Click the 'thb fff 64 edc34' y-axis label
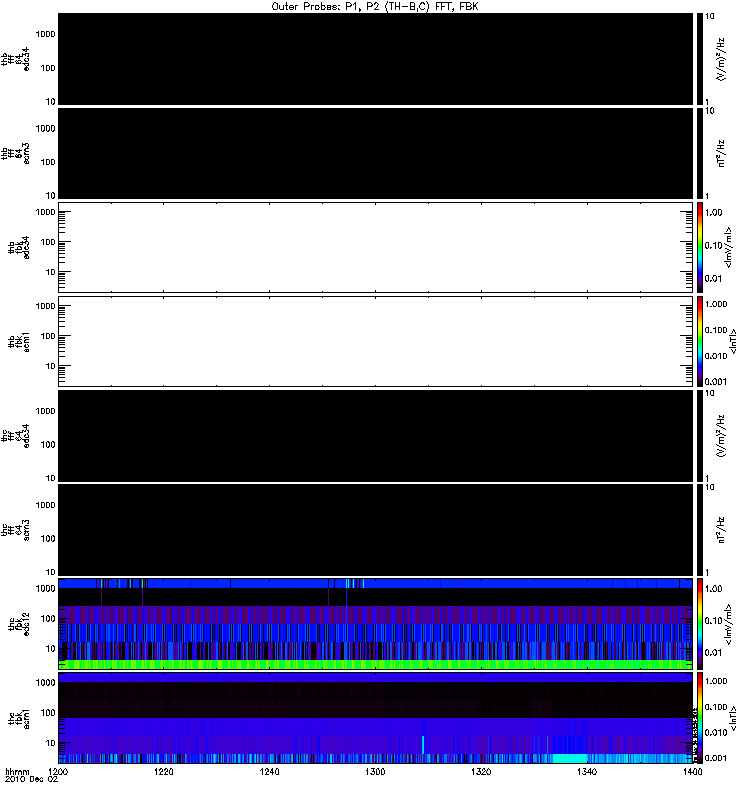The width and height of the screenshot is (750, 800). (15, 59)
